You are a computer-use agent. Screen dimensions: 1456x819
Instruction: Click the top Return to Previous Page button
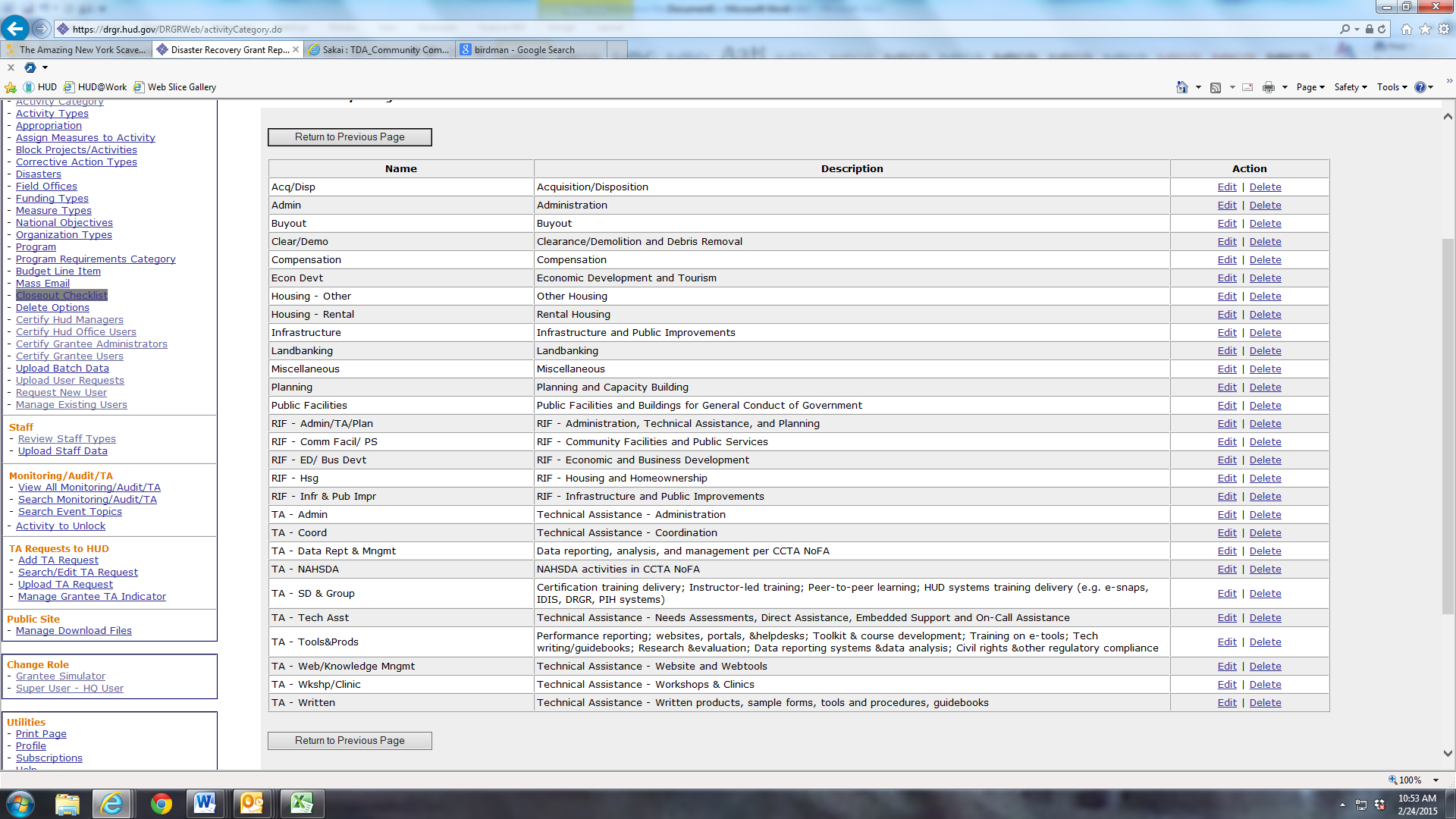coord(350,137)
